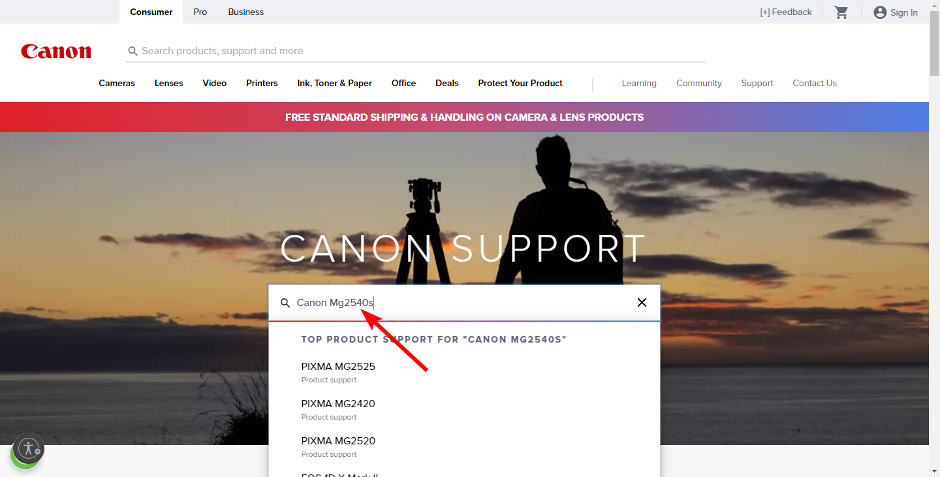Viewport: 940px width, 477px height.
Task: Select the PIXMA MG2520 suggestion
Action: [x=338, y=446]
